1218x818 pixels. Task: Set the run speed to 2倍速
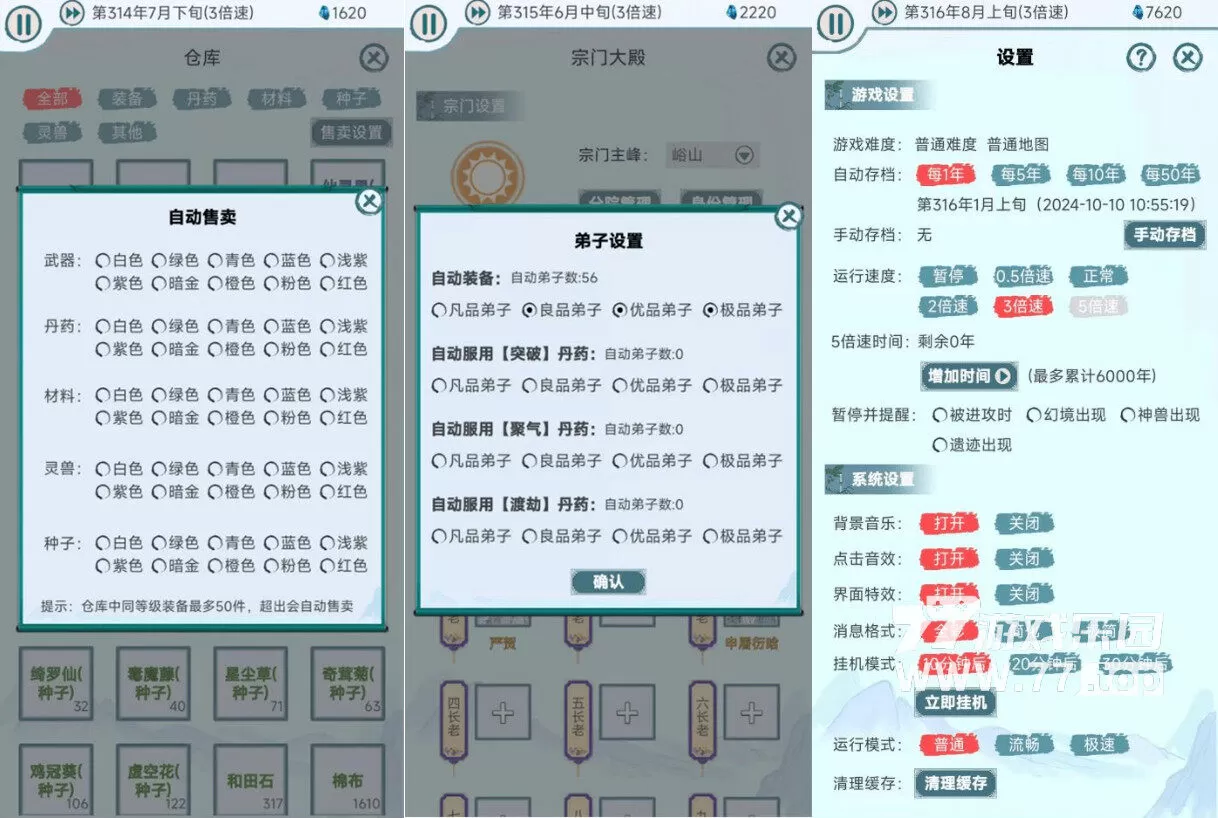pyautogui.click(x=948, y=306)
